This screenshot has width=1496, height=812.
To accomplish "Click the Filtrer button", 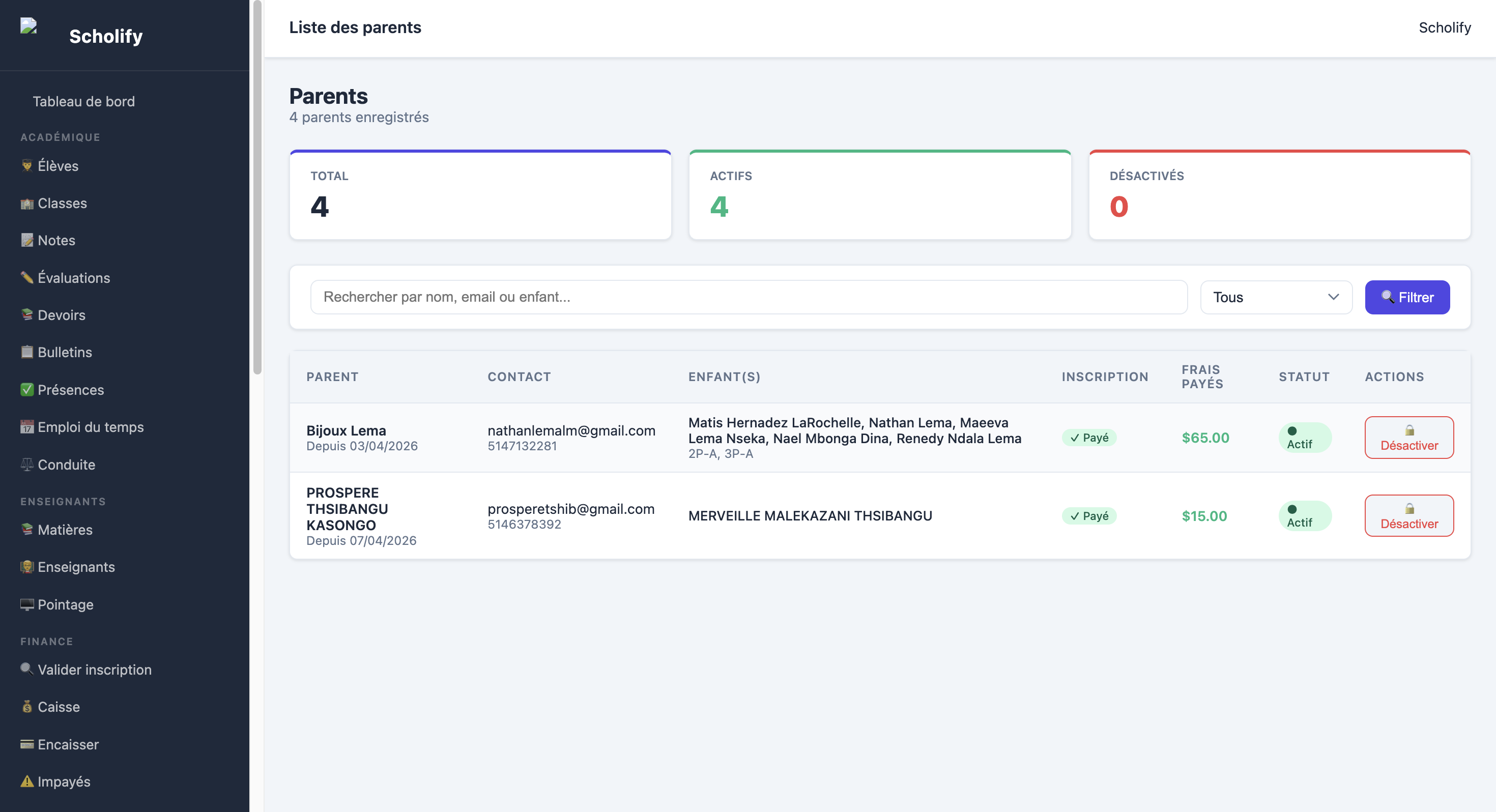I will tap(1407, 298).
